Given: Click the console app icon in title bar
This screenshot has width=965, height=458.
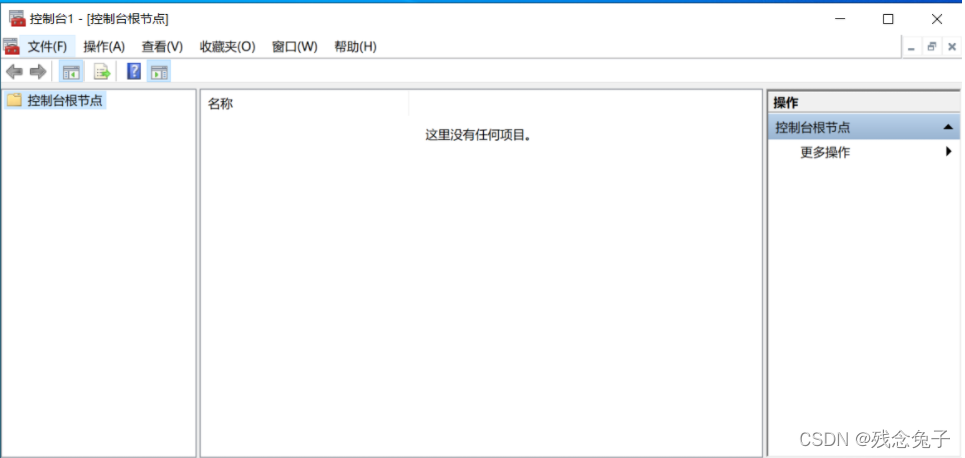Looking at the screenshot, I should [17, 18].
